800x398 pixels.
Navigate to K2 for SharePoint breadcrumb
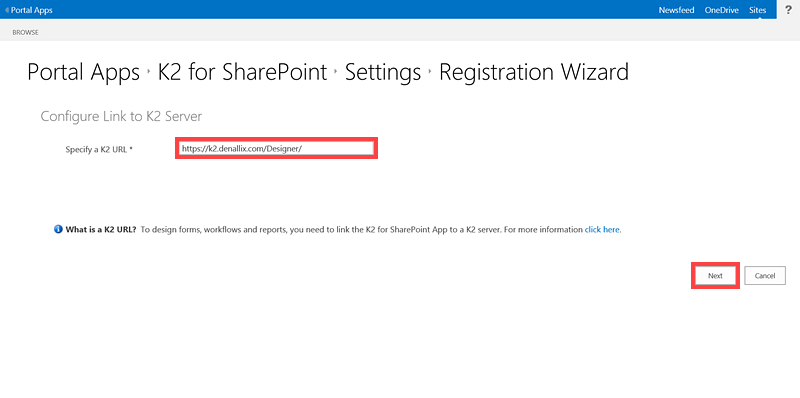242,72
